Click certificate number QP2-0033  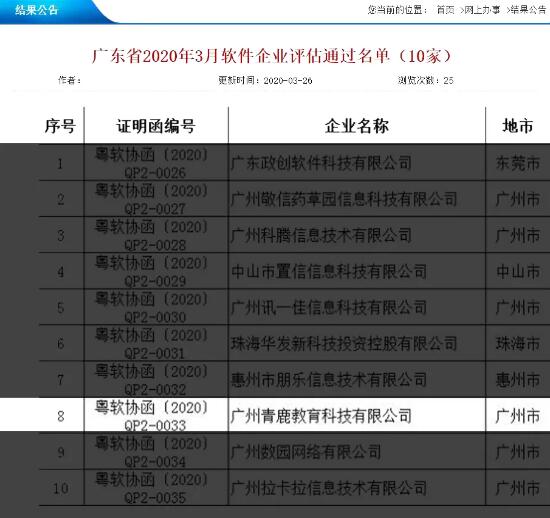coord(155,426)
